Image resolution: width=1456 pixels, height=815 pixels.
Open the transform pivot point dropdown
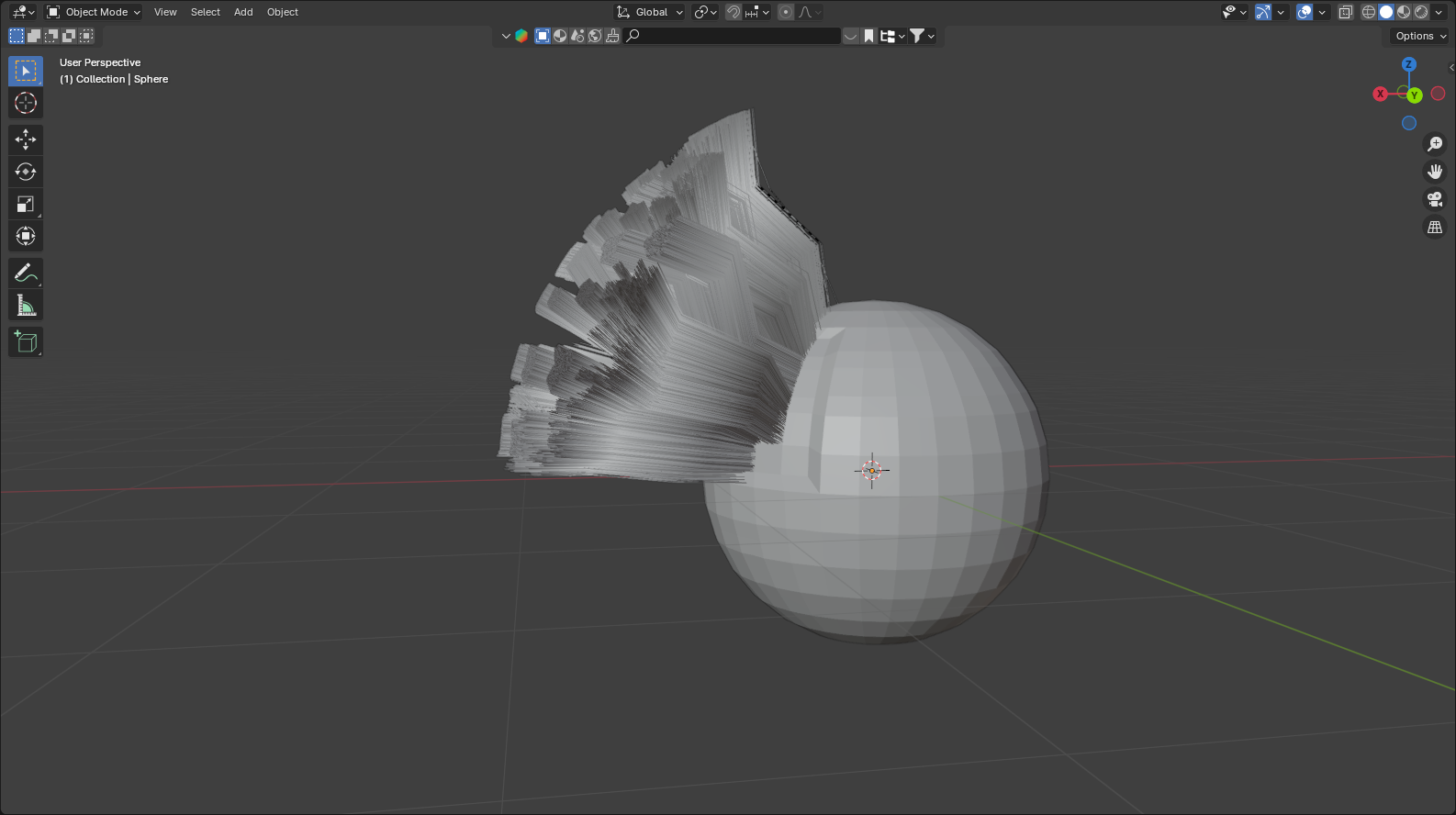(x=705, y=12)
